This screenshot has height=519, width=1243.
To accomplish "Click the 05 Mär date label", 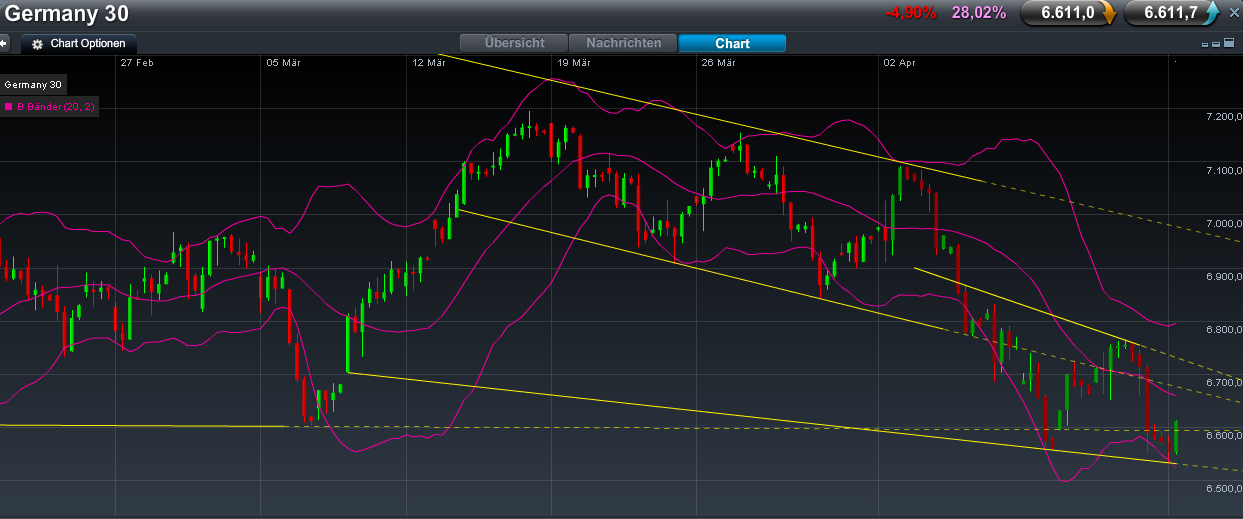I will 284,62.
